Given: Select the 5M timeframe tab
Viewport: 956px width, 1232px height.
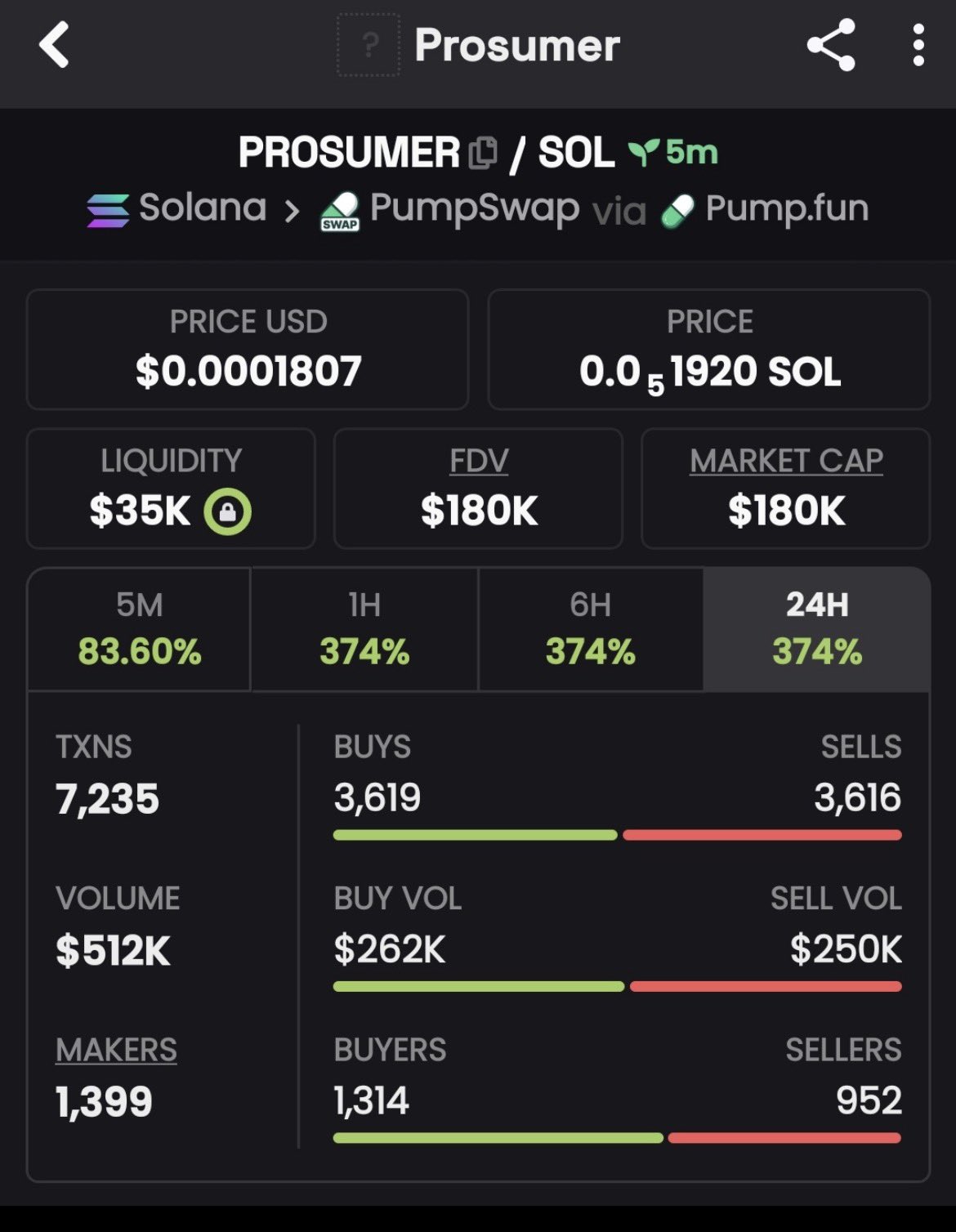Looking at the screenshot, I should pos(139,629).
